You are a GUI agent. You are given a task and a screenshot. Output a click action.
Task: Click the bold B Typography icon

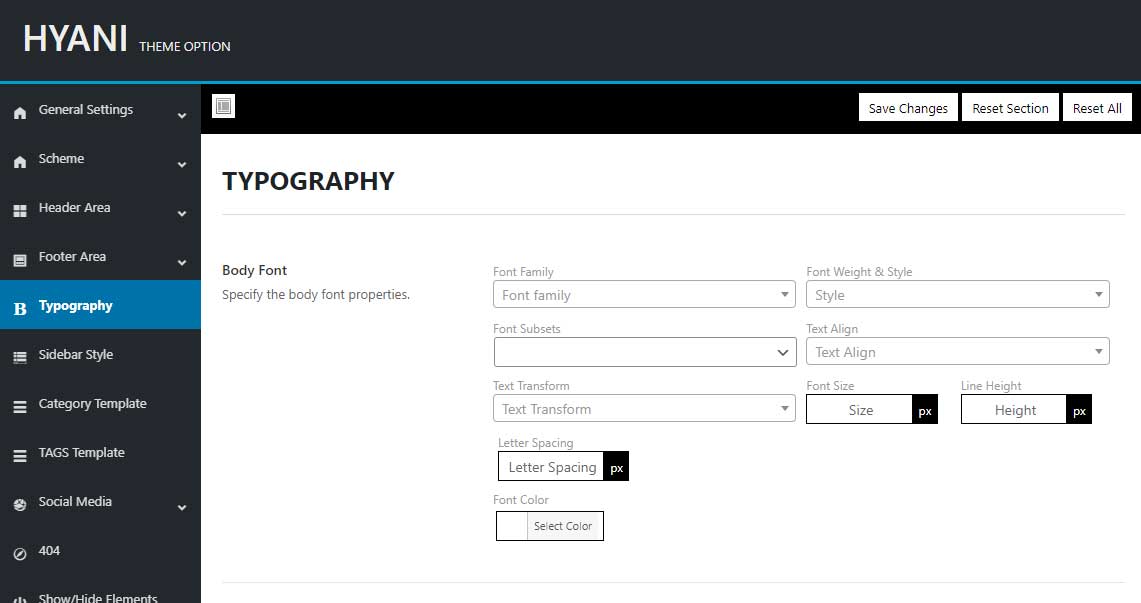coord(20,308)
